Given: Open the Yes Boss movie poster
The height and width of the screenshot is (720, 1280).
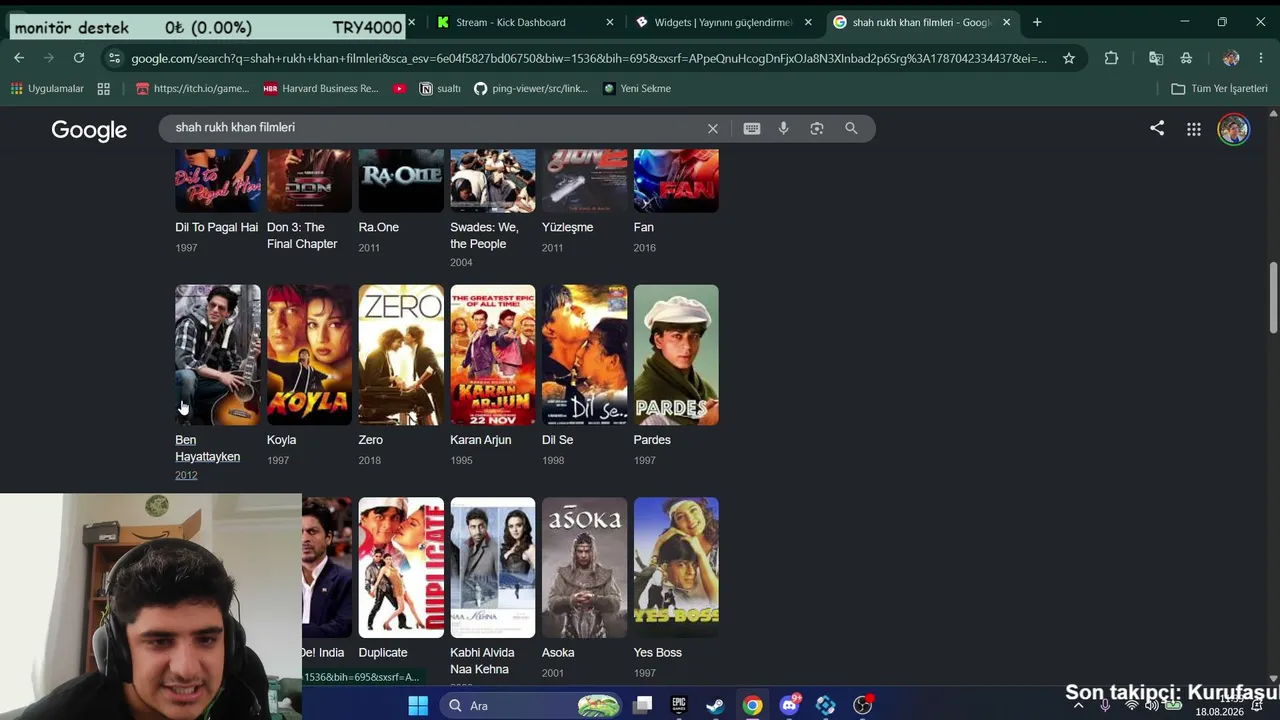Looking at the screenshot, I should (x=676, y=568).
